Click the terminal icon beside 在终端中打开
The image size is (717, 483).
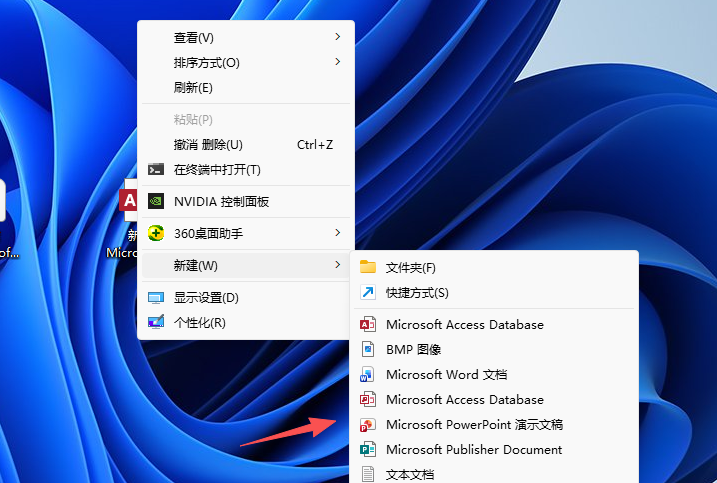156,170
